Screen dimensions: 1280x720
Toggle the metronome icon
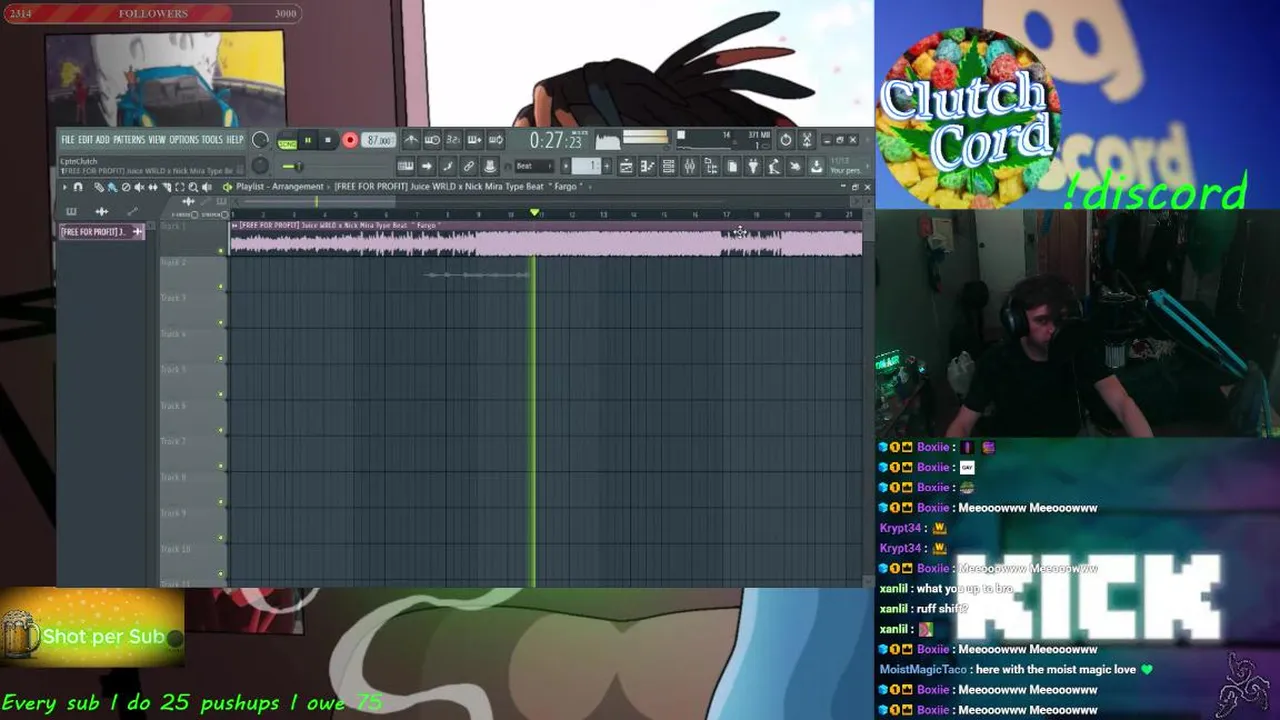411,140
